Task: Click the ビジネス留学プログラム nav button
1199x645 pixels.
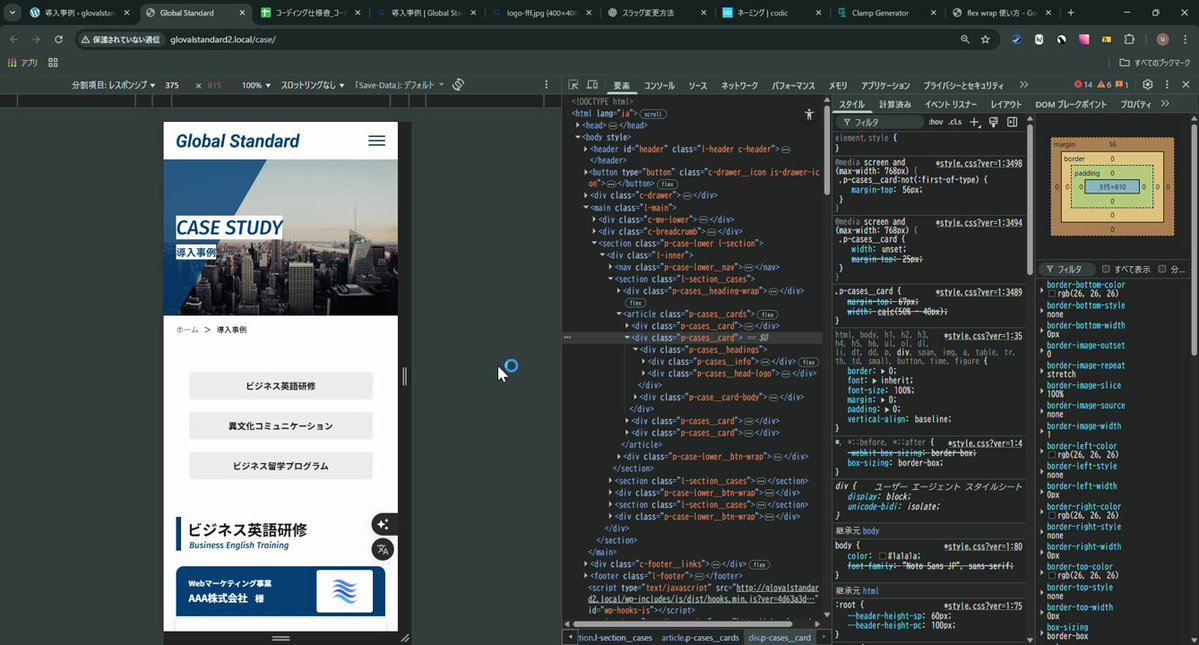Action: (281, 465)
